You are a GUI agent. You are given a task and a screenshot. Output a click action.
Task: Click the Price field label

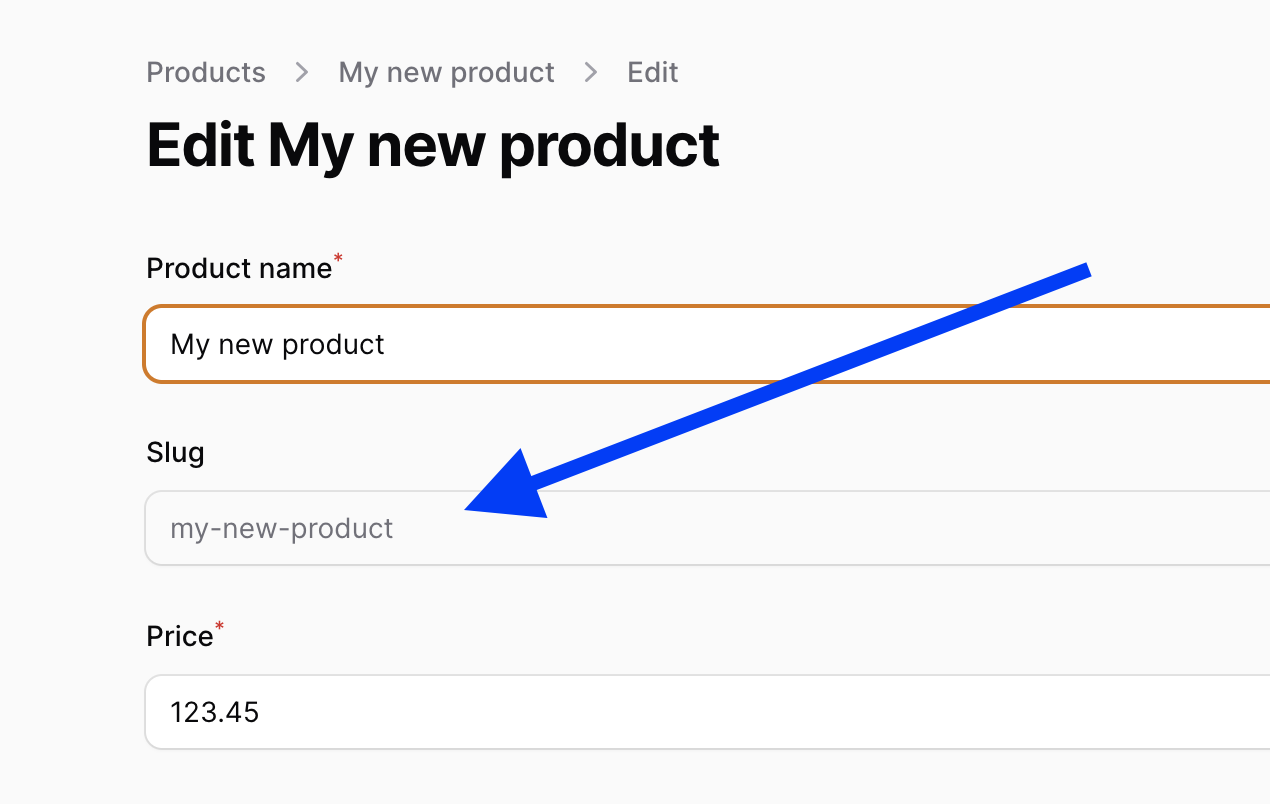(180, 637)
